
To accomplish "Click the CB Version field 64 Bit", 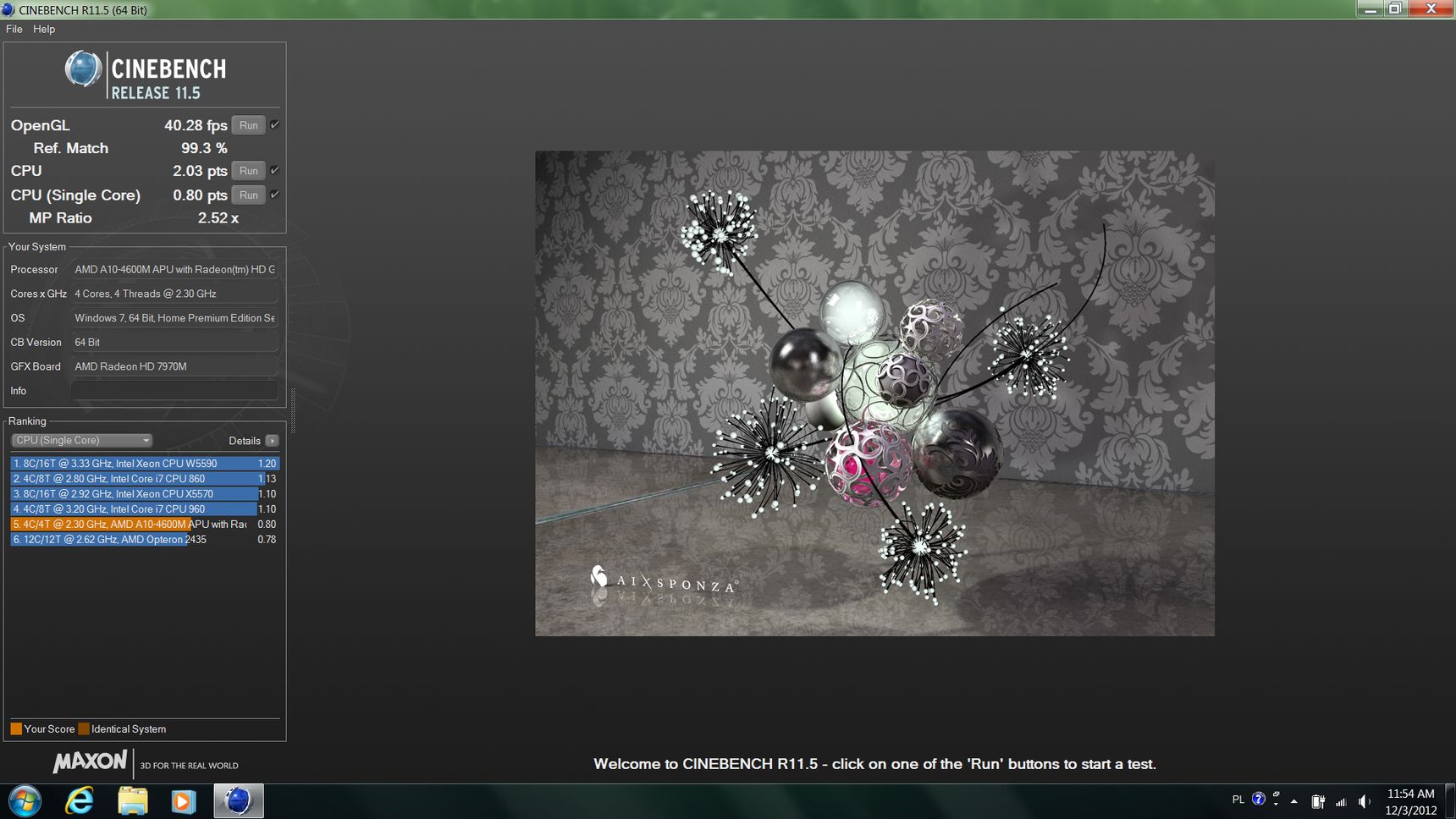I will point(174,342).
